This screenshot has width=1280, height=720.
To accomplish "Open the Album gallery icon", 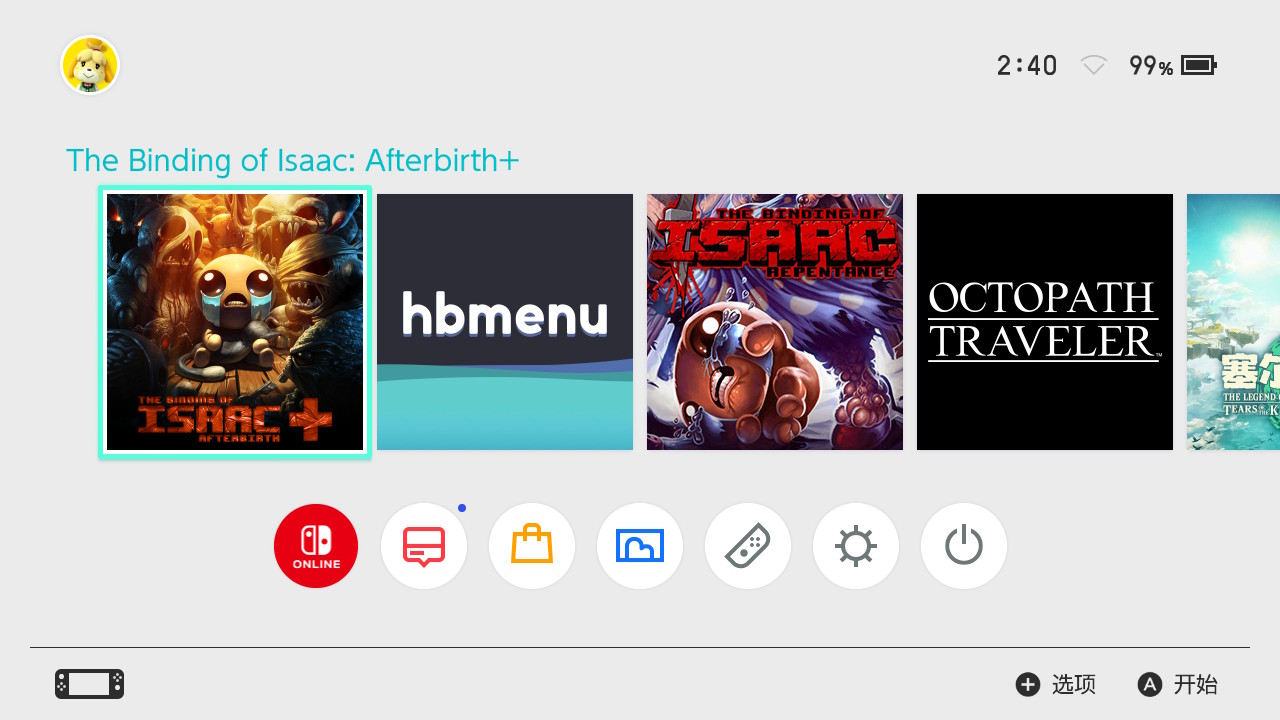I will point(640,546).
